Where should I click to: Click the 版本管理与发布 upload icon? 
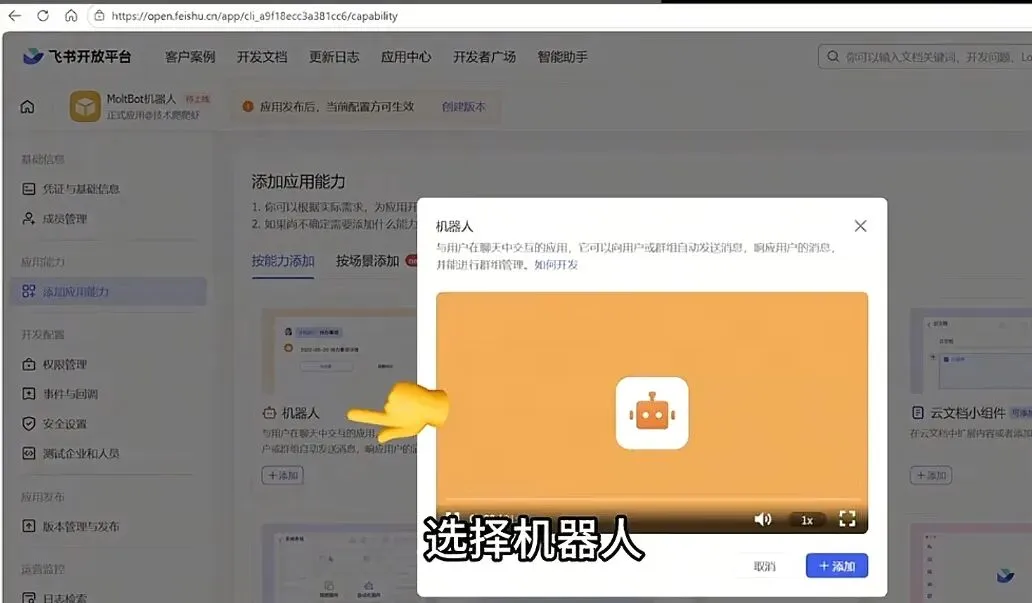point(28,526)
